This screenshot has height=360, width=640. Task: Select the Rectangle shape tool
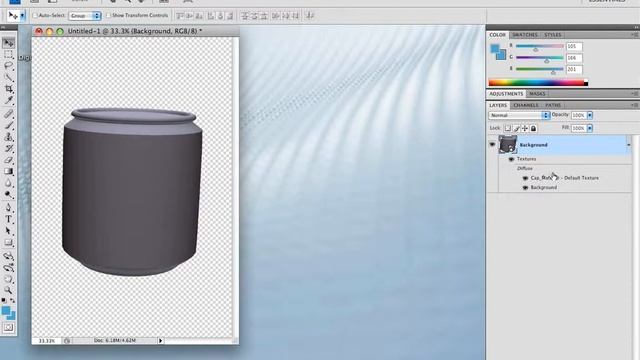coord(8,242)
